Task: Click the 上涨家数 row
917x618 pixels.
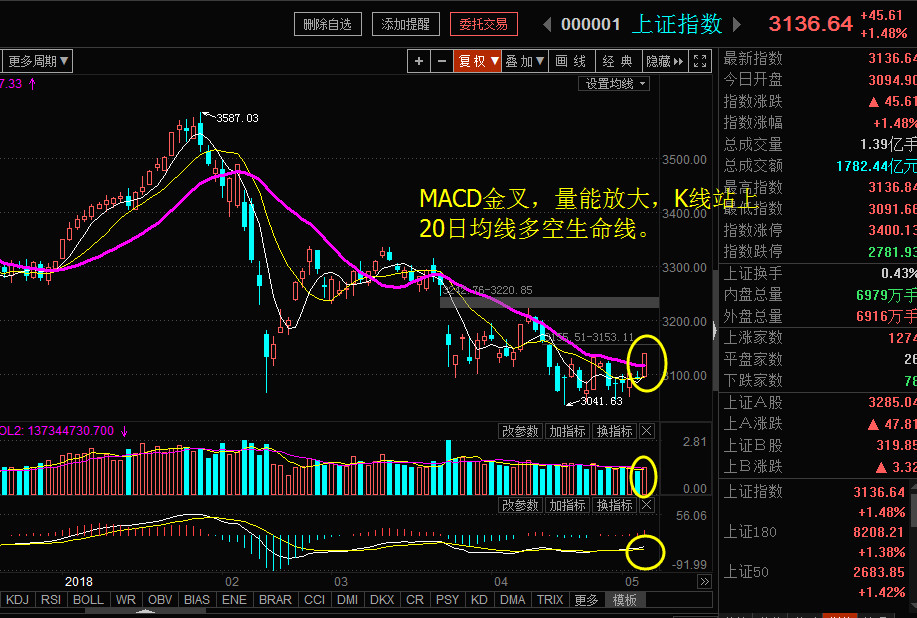Action: 818,337
